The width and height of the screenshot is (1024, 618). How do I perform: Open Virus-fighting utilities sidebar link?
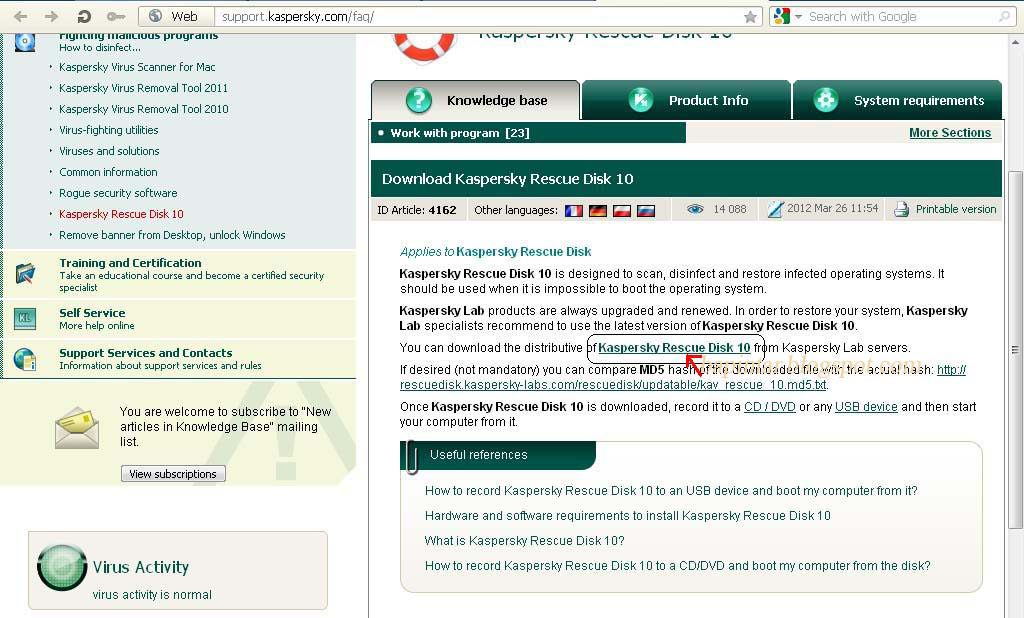click(x=108, y=129)
